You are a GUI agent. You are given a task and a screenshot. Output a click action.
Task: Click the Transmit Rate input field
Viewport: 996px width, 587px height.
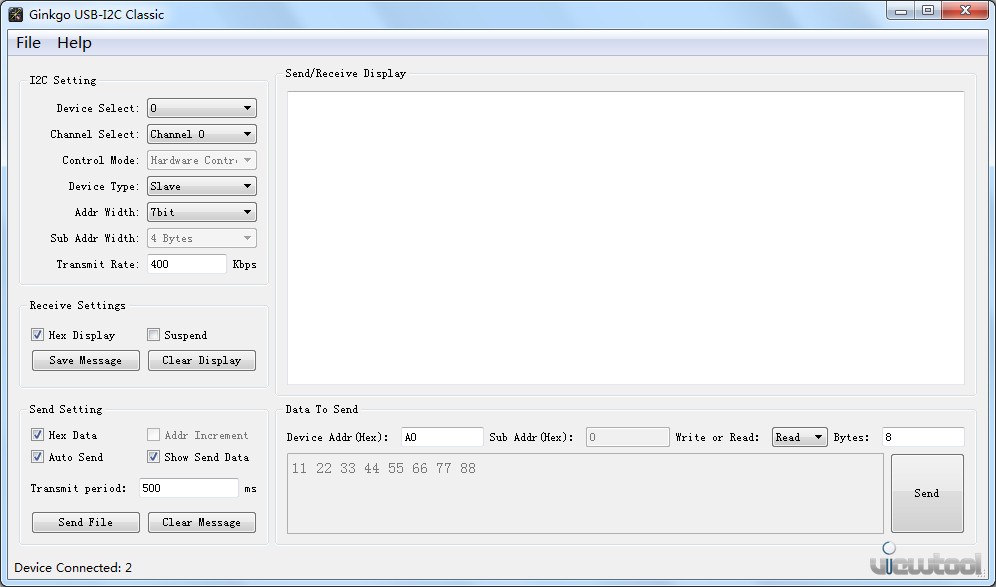187,264
